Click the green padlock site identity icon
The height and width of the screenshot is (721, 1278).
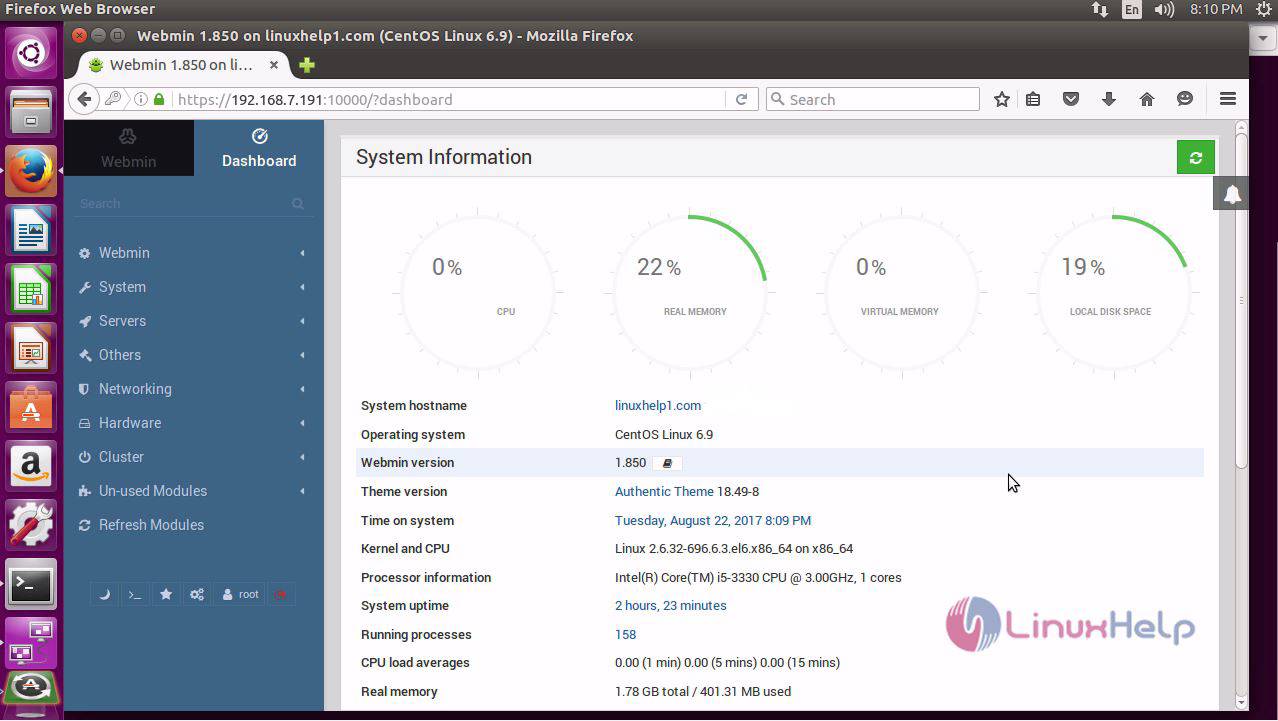(x=159, y=99)
